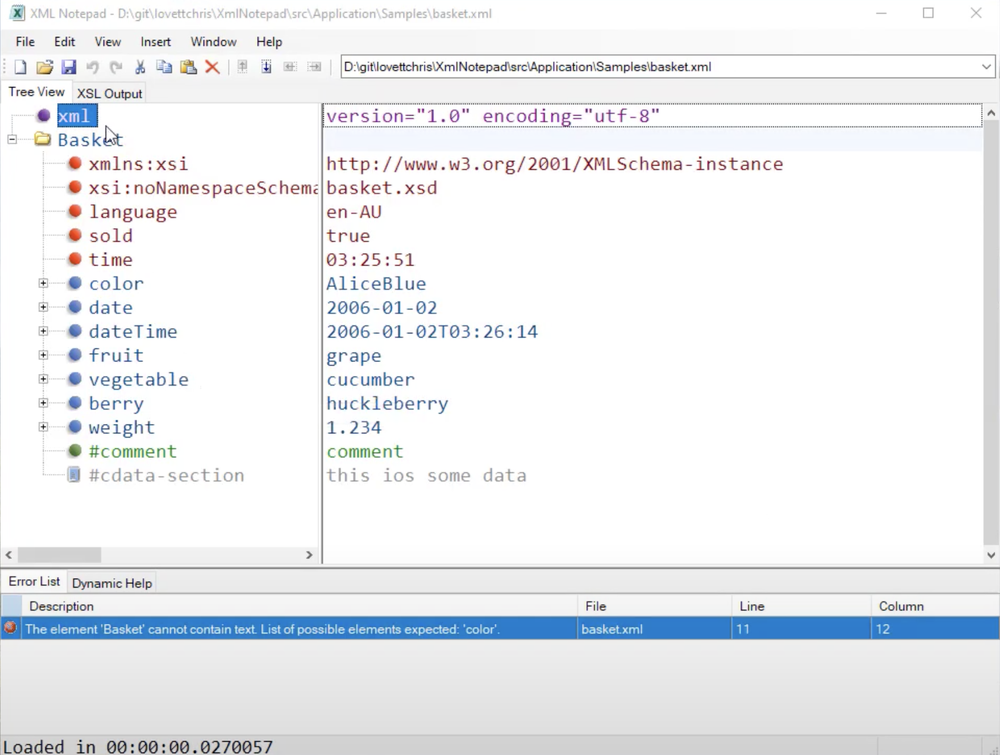Select the error row icon for Basket element
This screenshot has width=1000, height=755.
click(10, 628)
